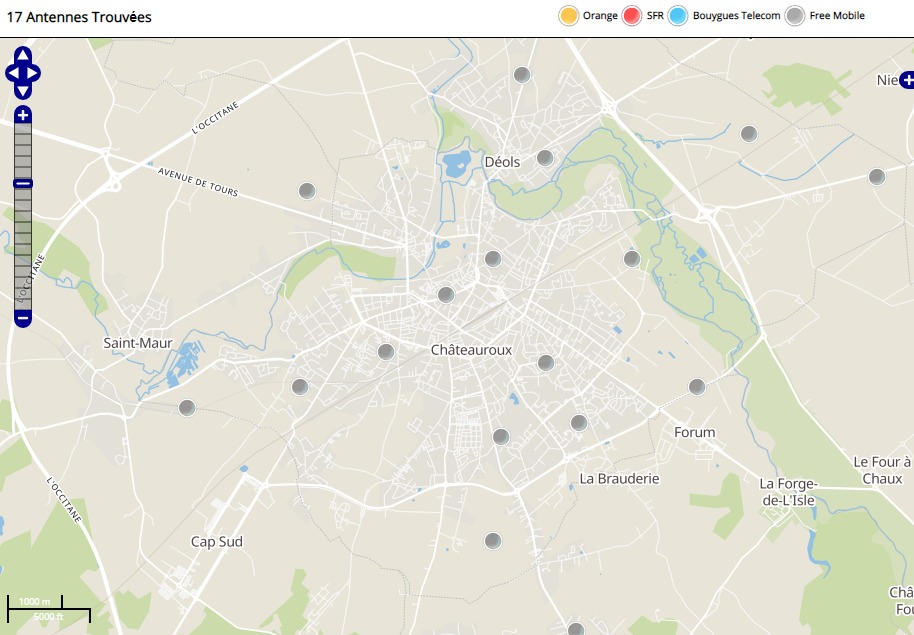Toggle the Orange operator filter circle
The height and width of the screenshot is (635, 914).
click(x=568, y=16)
